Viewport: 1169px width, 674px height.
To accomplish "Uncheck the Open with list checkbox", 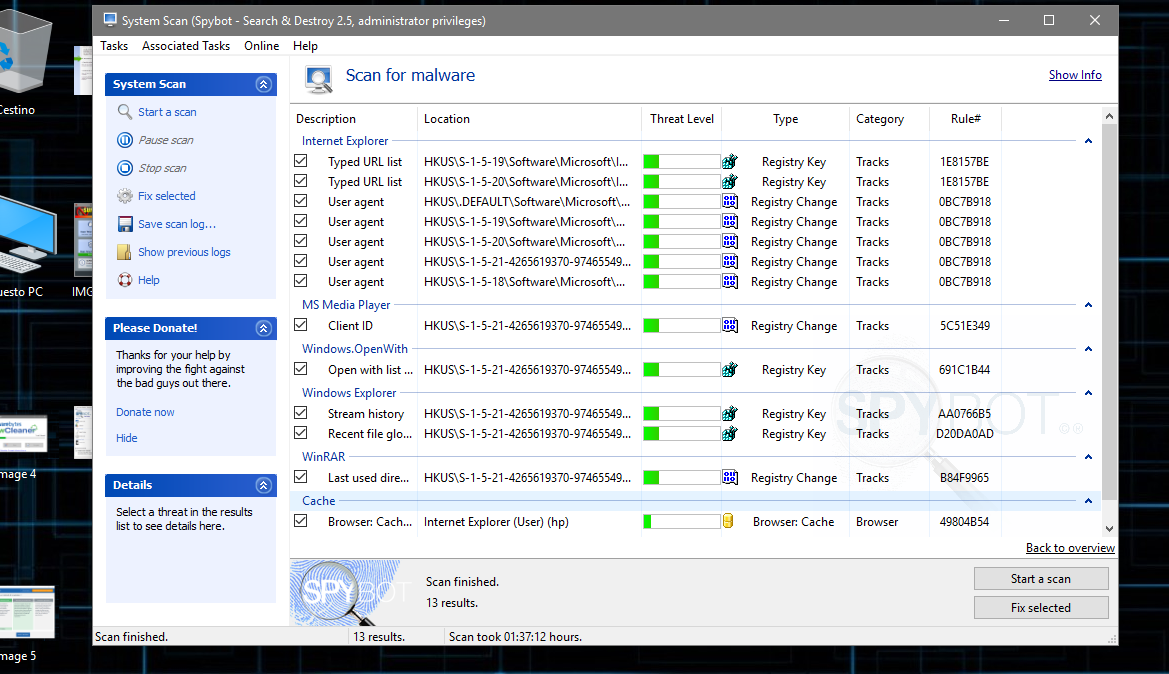I will 300,368.
